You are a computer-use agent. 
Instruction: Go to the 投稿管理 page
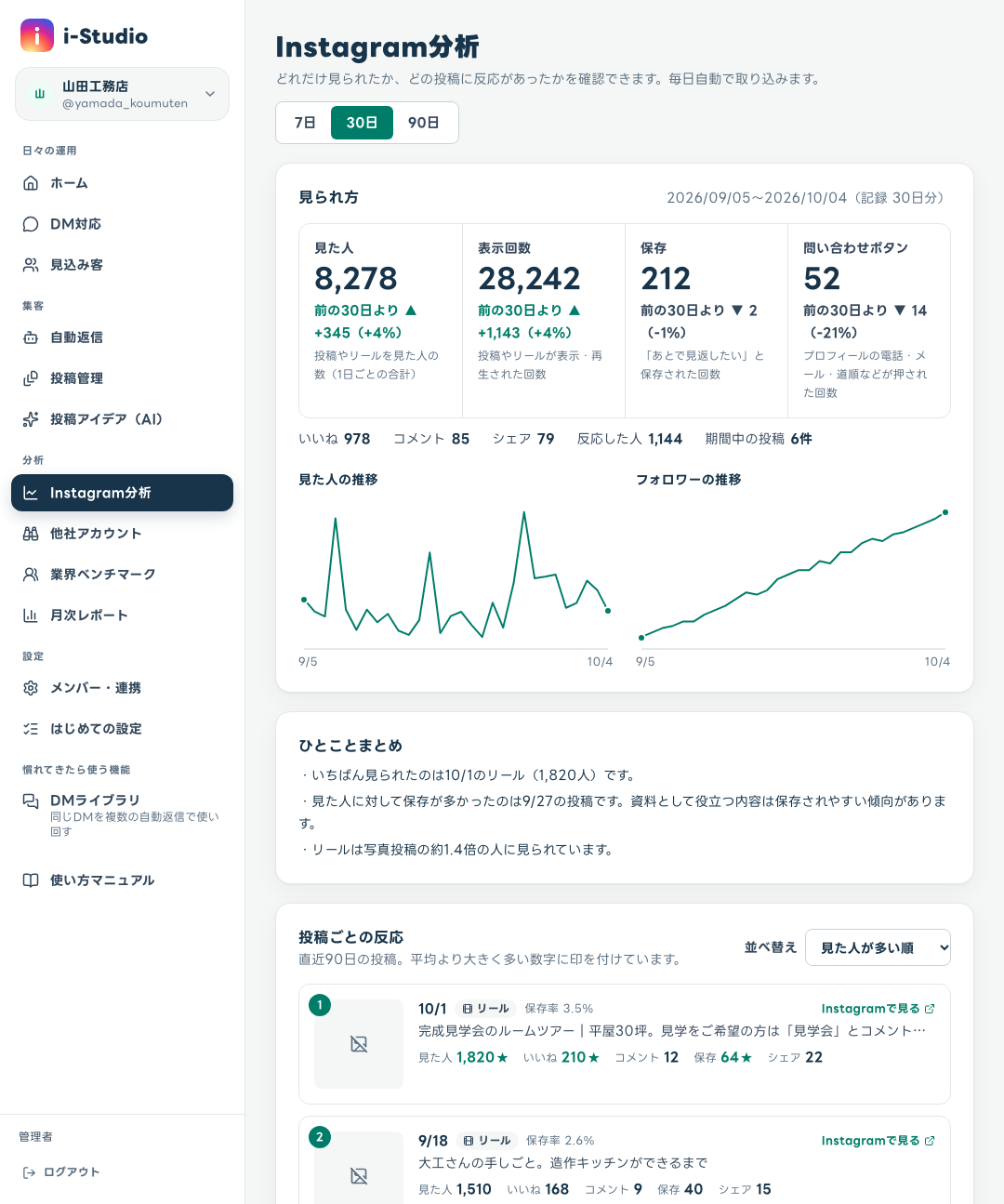122,378
